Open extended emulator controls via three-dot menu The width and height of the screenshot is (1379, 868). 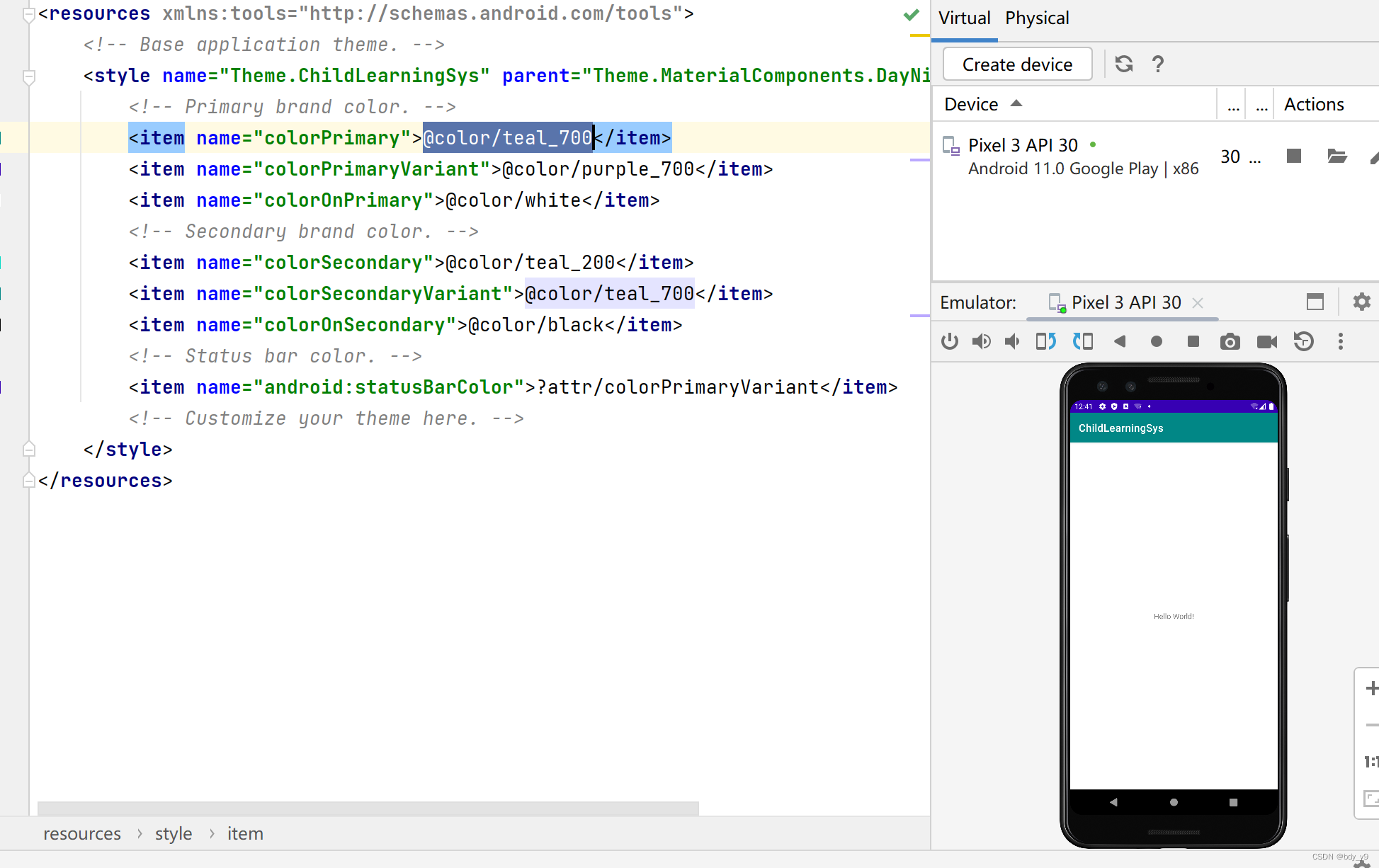[x=1341, y=341]
